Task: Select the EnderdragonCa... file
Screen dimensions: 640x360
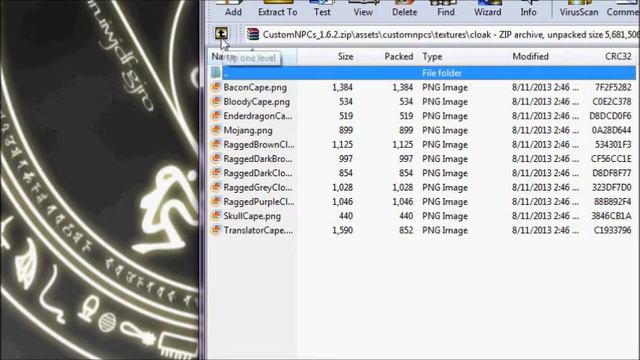Action: coord(258,116)
